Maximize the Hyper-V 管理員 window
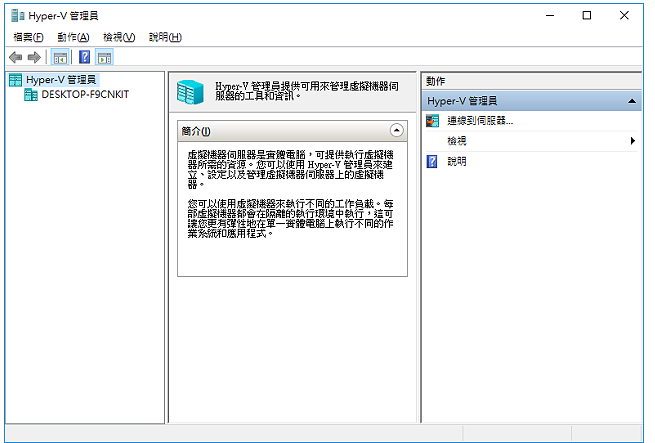The height and width of the screenshot is (443, 655). pyautogui.click(x=586, y=15)
